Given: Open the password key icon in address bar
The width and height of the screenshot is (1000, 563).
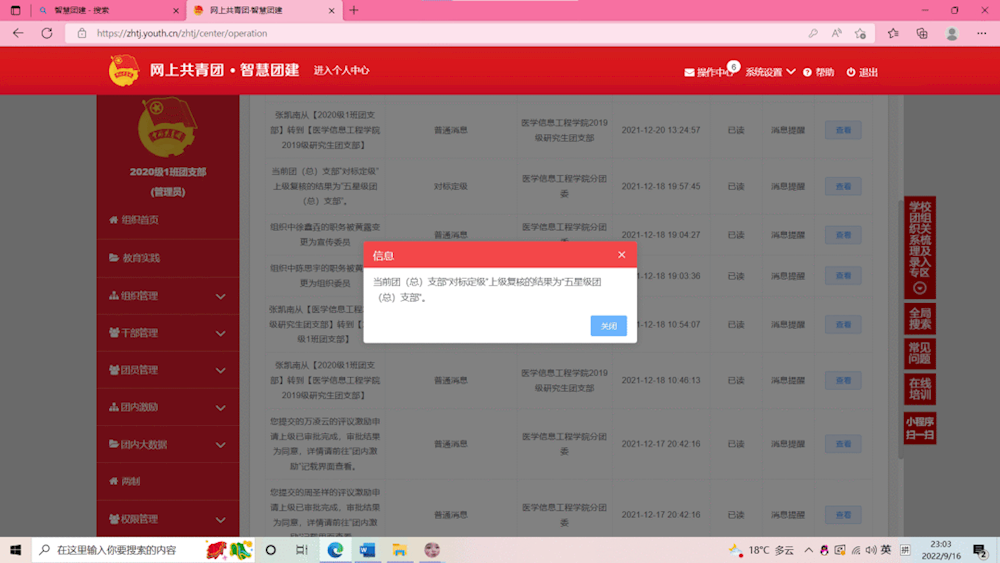Looking at the screenshot, I should click(x=812, y=33).
